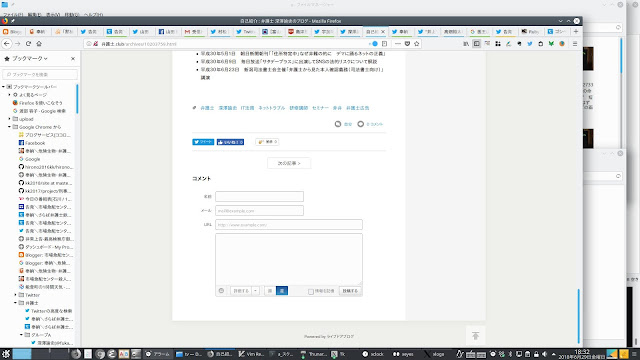Submit the comment with post button
Viewport: 640px width, 360px height.
tap(350, 291)
